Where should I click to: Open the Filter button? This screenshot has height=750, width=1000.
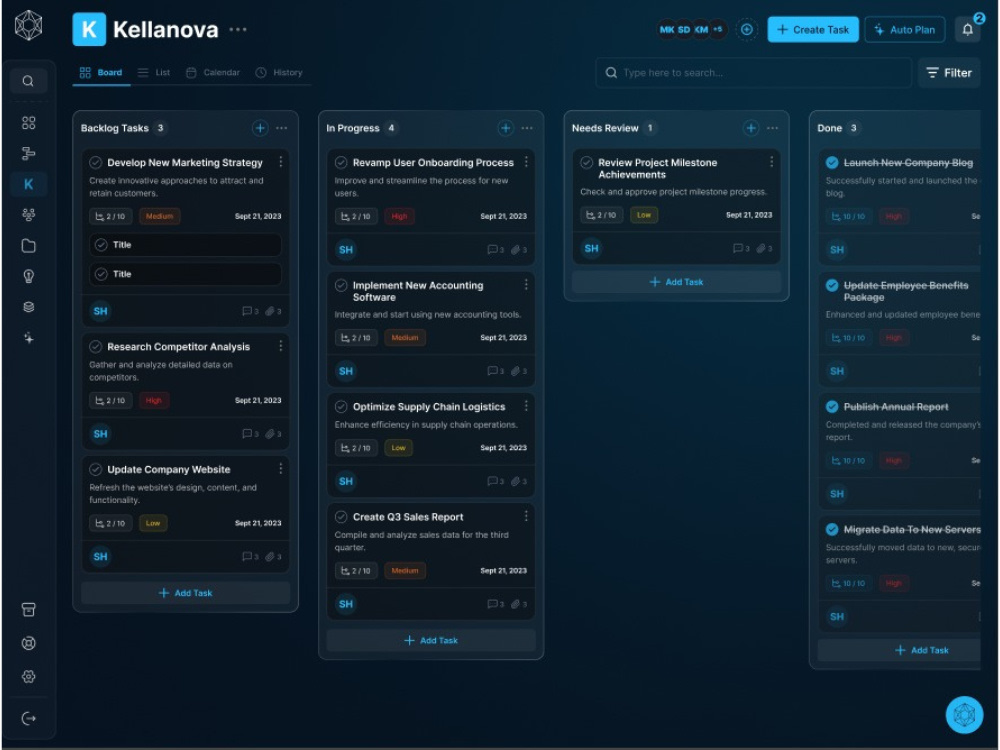pos(949,73)
